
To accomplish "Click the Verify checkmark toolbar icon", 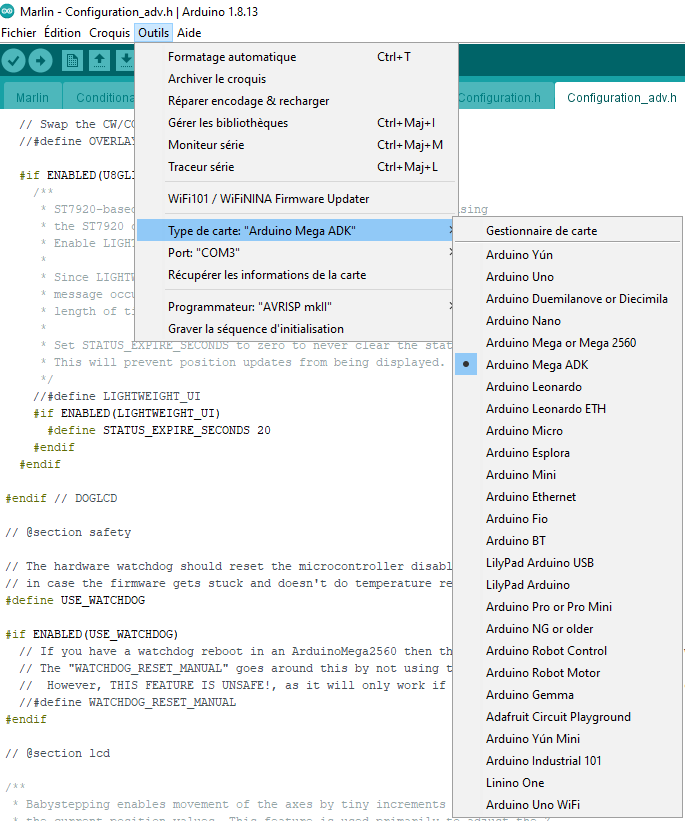I will pos(14,61).
